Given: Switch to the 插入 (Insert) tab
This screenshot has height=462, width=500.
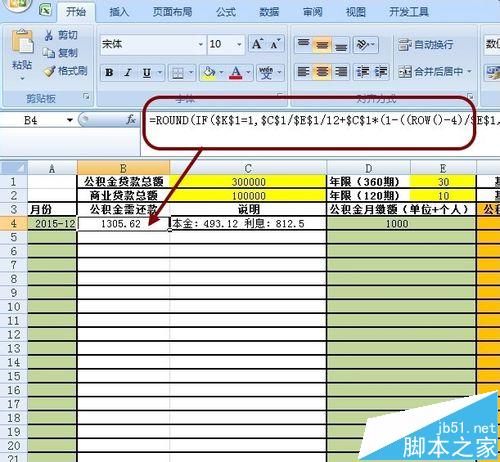Looking at the screenshot, I should point(119,12).
